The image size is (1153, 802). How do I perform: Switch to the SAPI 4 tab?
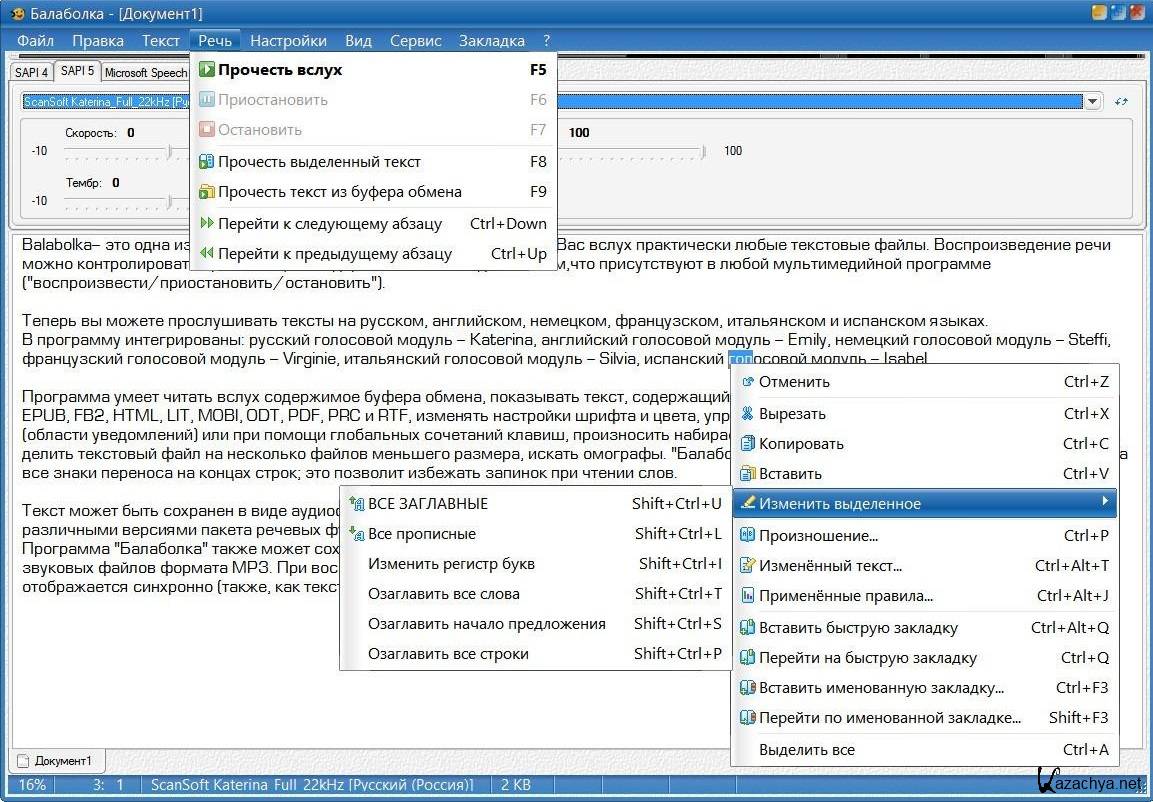(31, 72)
